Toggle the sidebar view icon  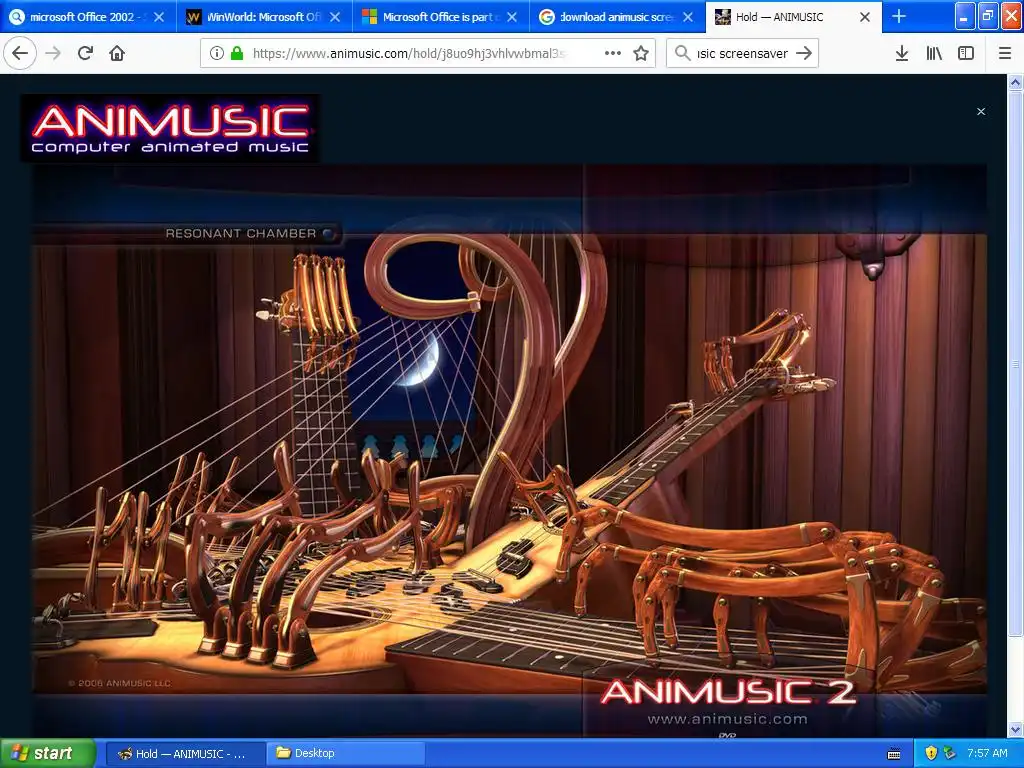(x=966, y=53)
